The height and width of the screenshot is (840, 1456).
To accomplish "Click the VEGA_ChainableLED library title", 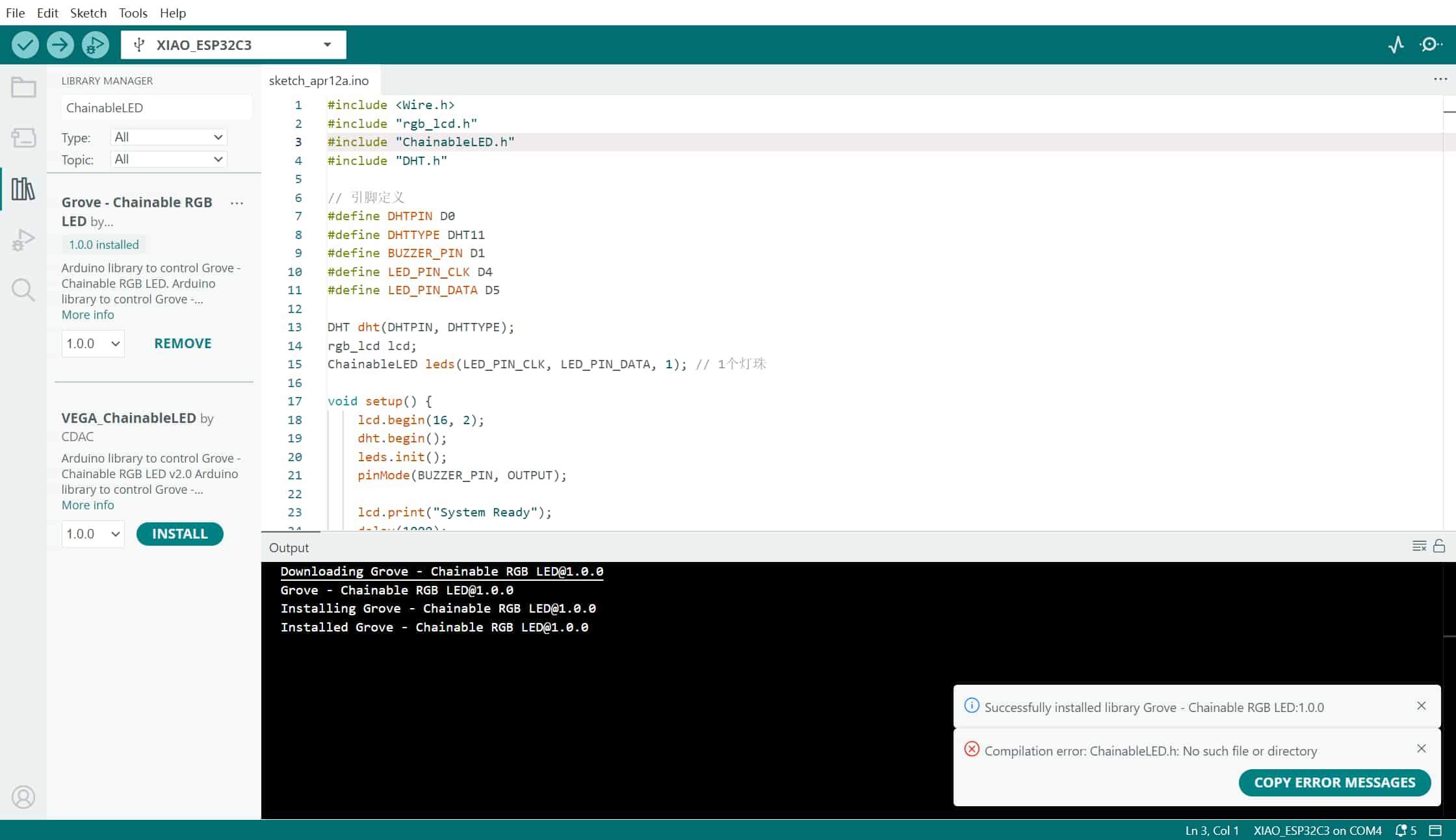I will (x=129, y=418).
